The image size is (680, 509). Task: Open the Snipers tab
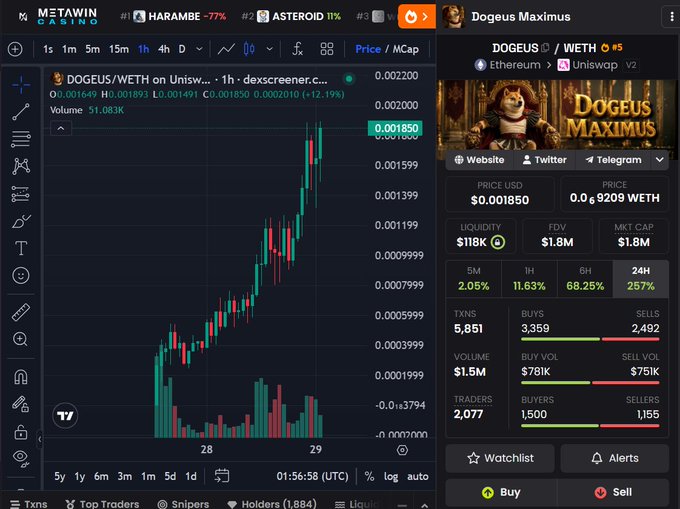(183, 504)
